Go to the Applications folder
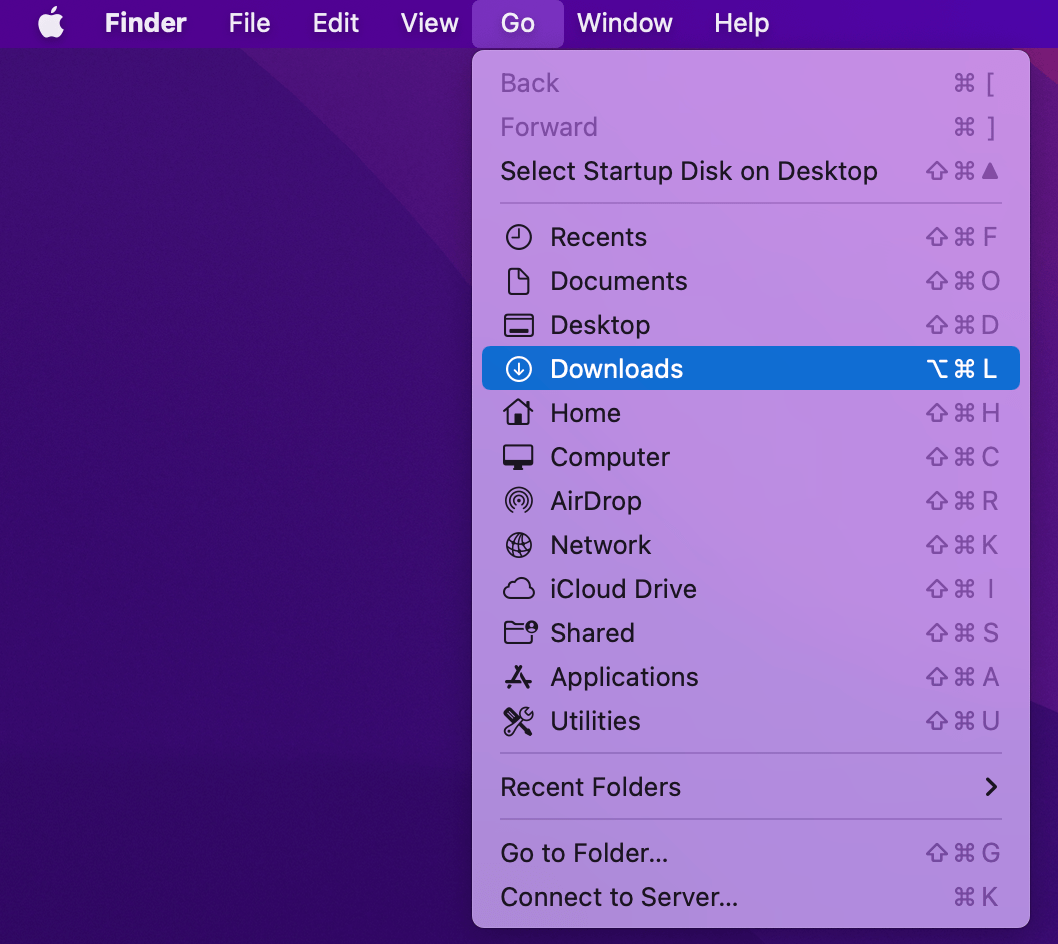Image resolution: width=1058 pixels, height=944 pixels. [750, 677]
